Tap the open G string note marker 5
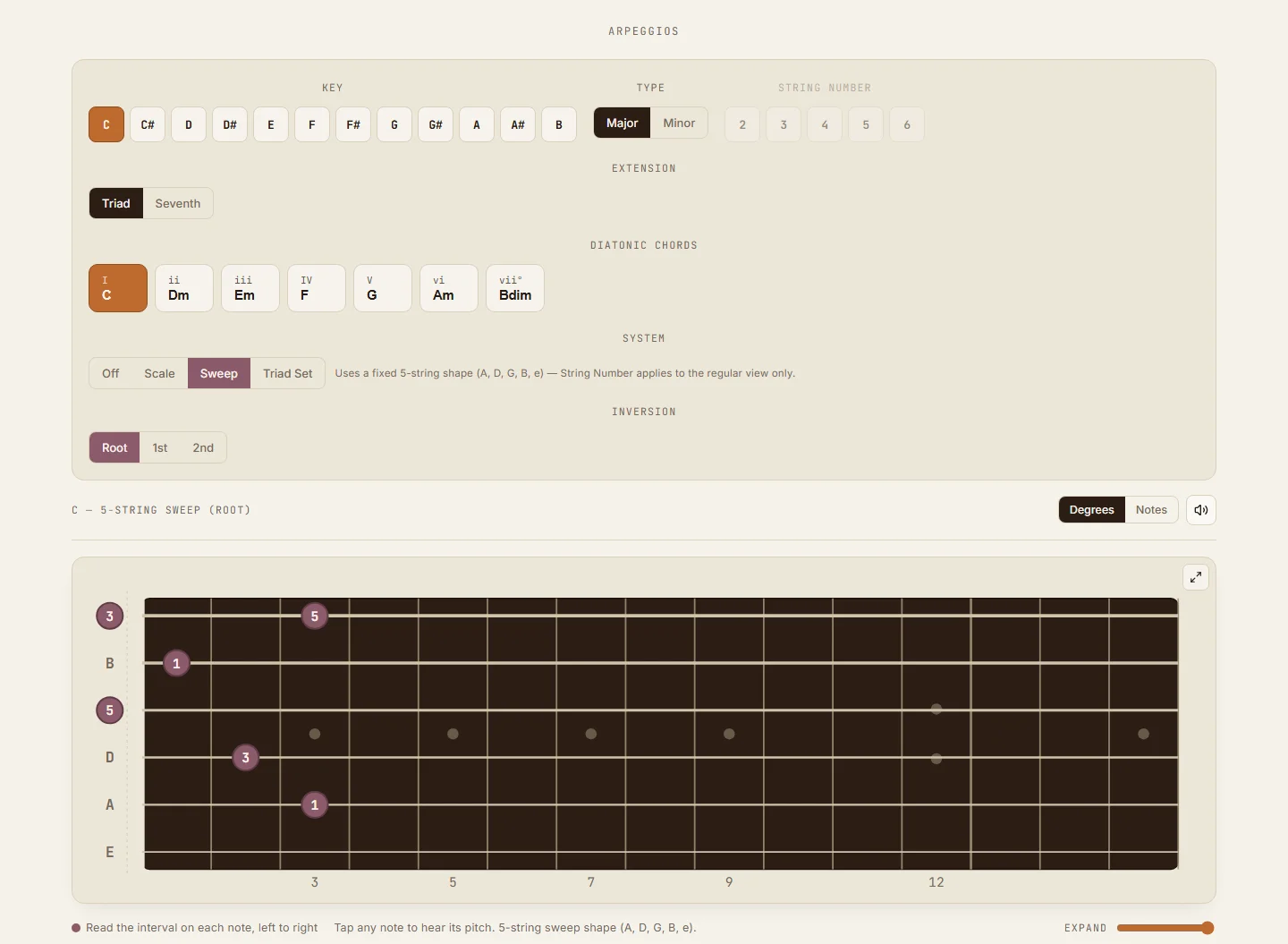Image resolution: width=1288 pixels, height=944 pixels. coord(110,710)
